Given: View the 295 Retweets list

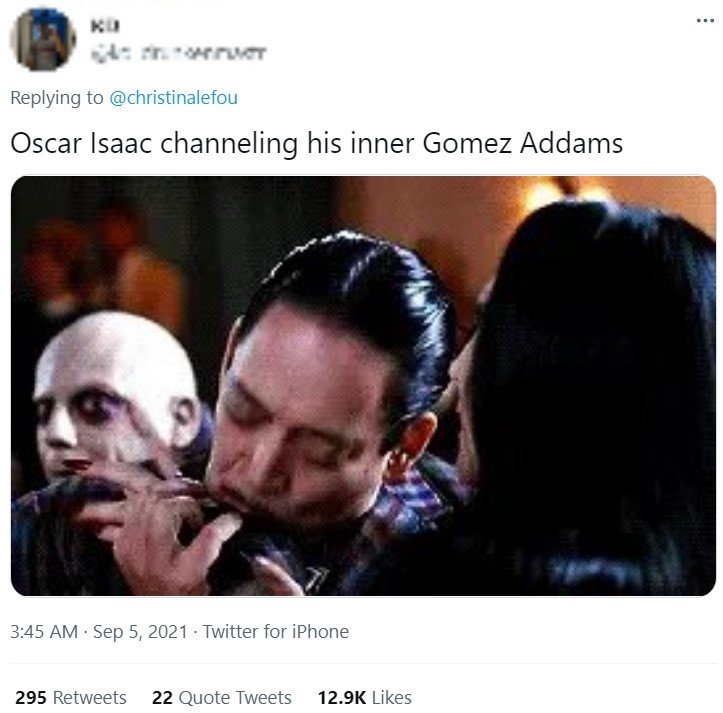Looking at the screenshot, I should [x=71, y=698].
